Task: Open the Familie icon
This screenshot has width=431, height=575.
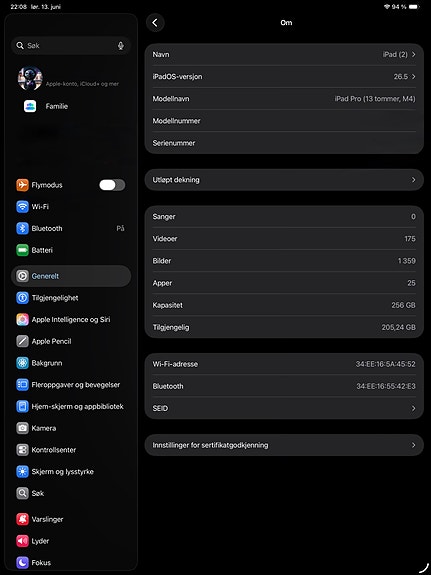Action: point(30,106)
